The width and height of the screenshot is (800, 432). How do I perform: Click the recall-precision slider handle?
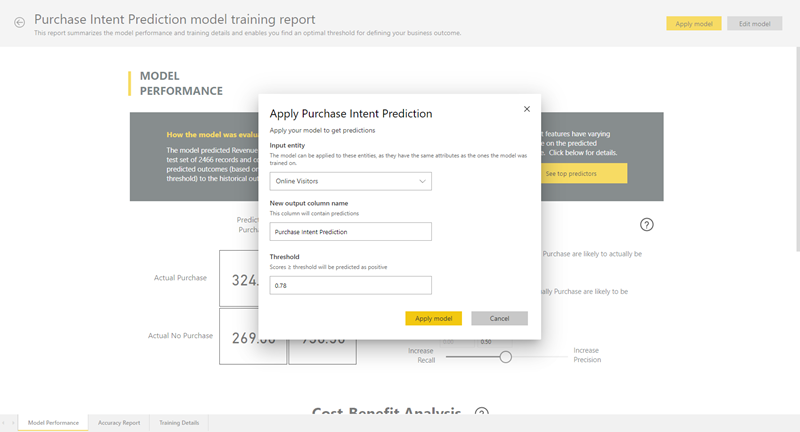coord(506,356)
